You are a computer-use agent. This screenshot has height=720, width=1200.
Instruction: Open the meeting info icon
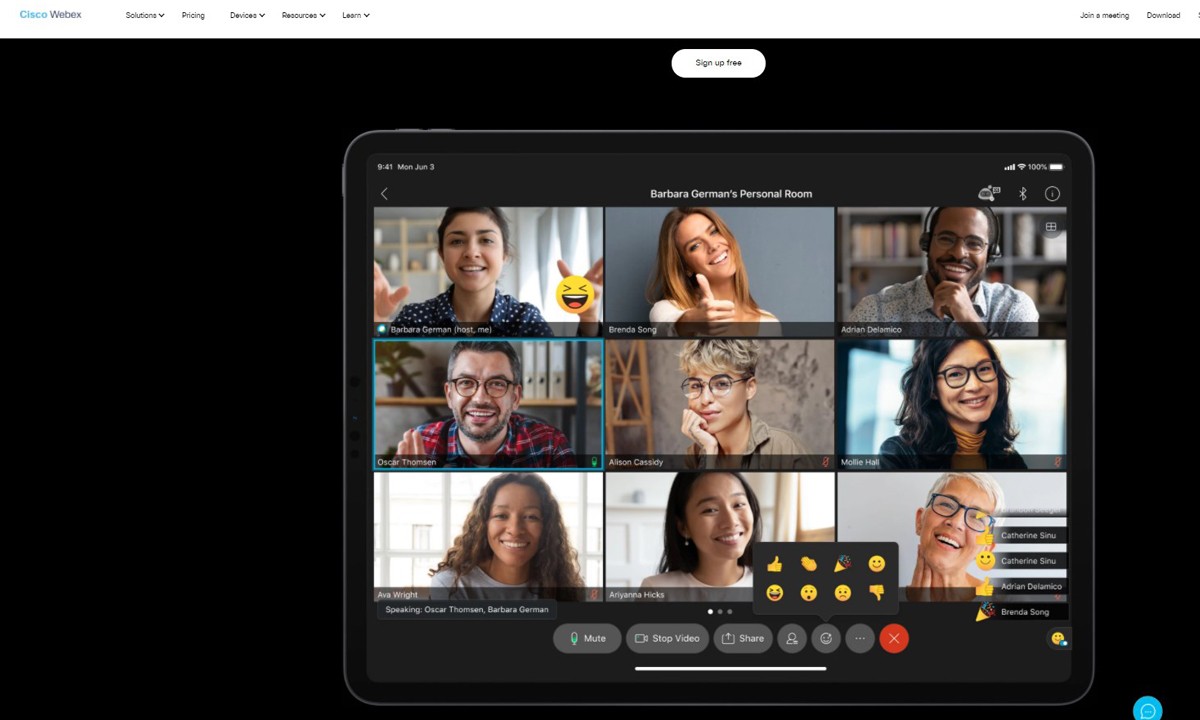point(1052,194)
